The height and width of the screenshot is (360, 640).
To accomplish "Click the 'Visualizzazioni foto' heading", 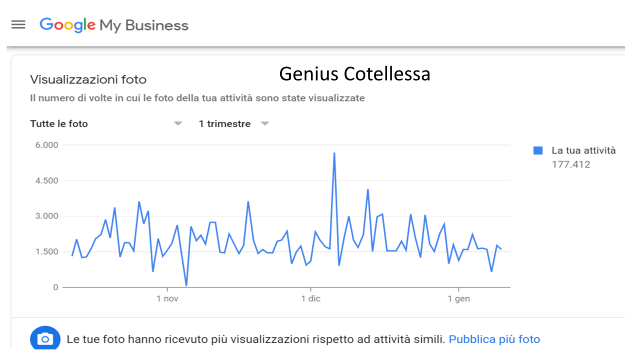I will [88, 80].
